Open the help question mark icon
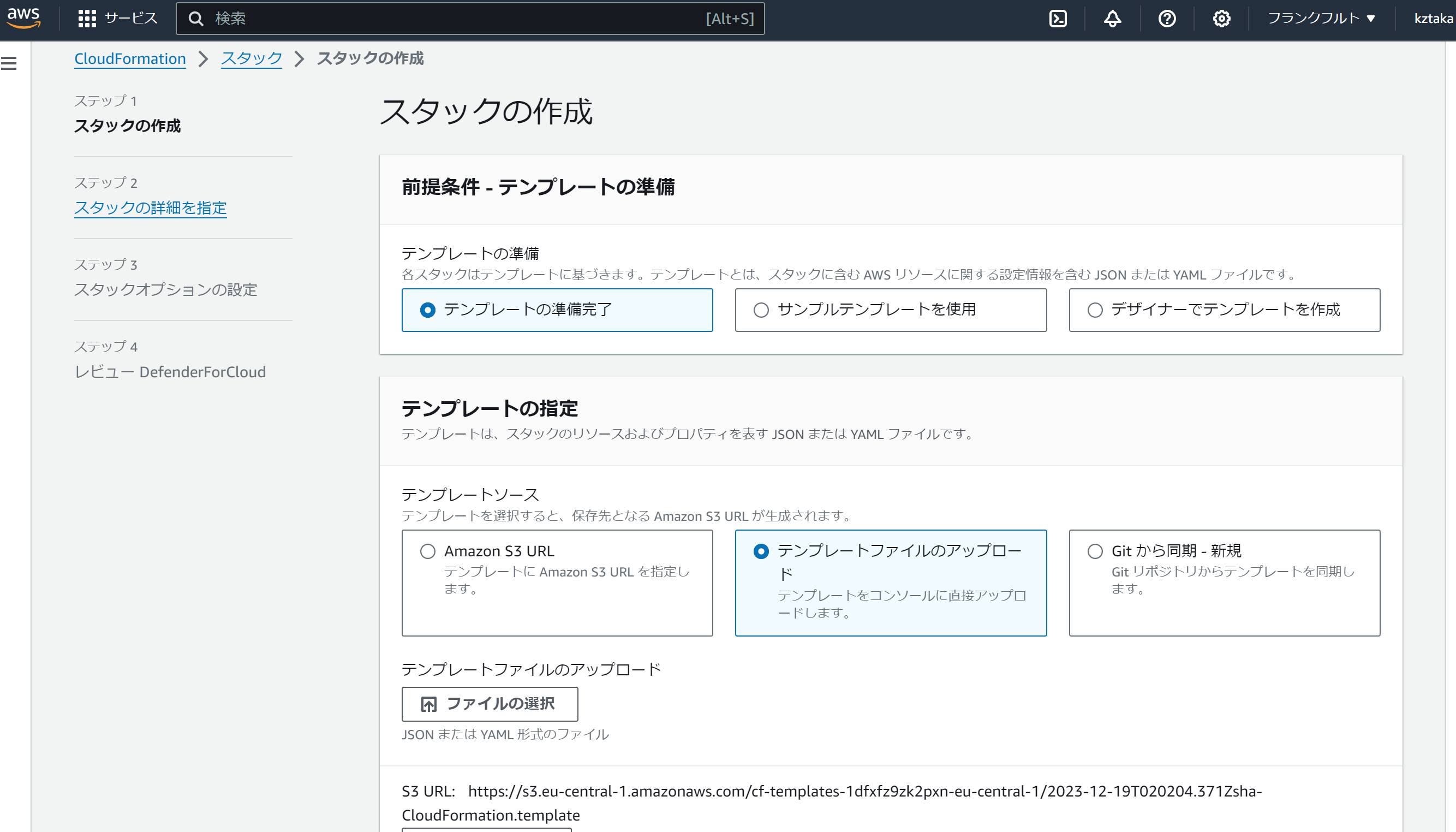 tap(1167, 18)
